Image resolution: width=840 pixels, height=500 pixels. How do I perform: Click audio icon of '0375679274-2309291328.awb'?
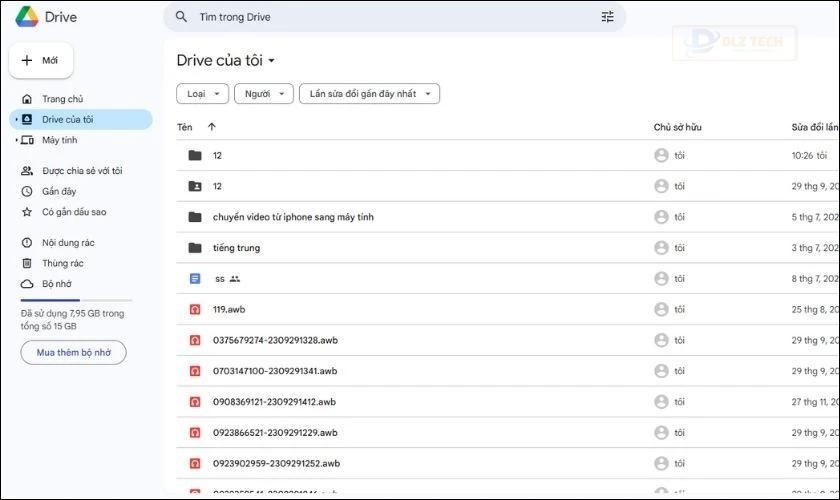point(195,340)
